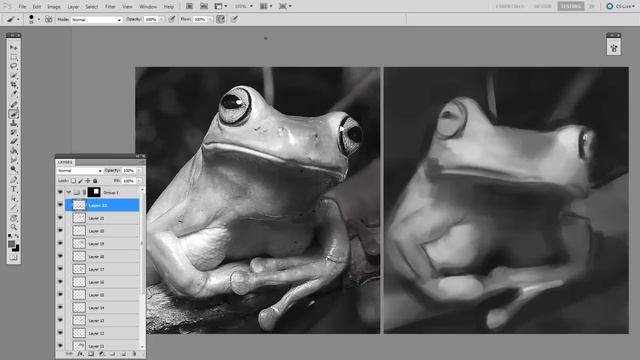Toggle Lock all padlock in Layers panel
640x360 pixels.
coord(95,180)
